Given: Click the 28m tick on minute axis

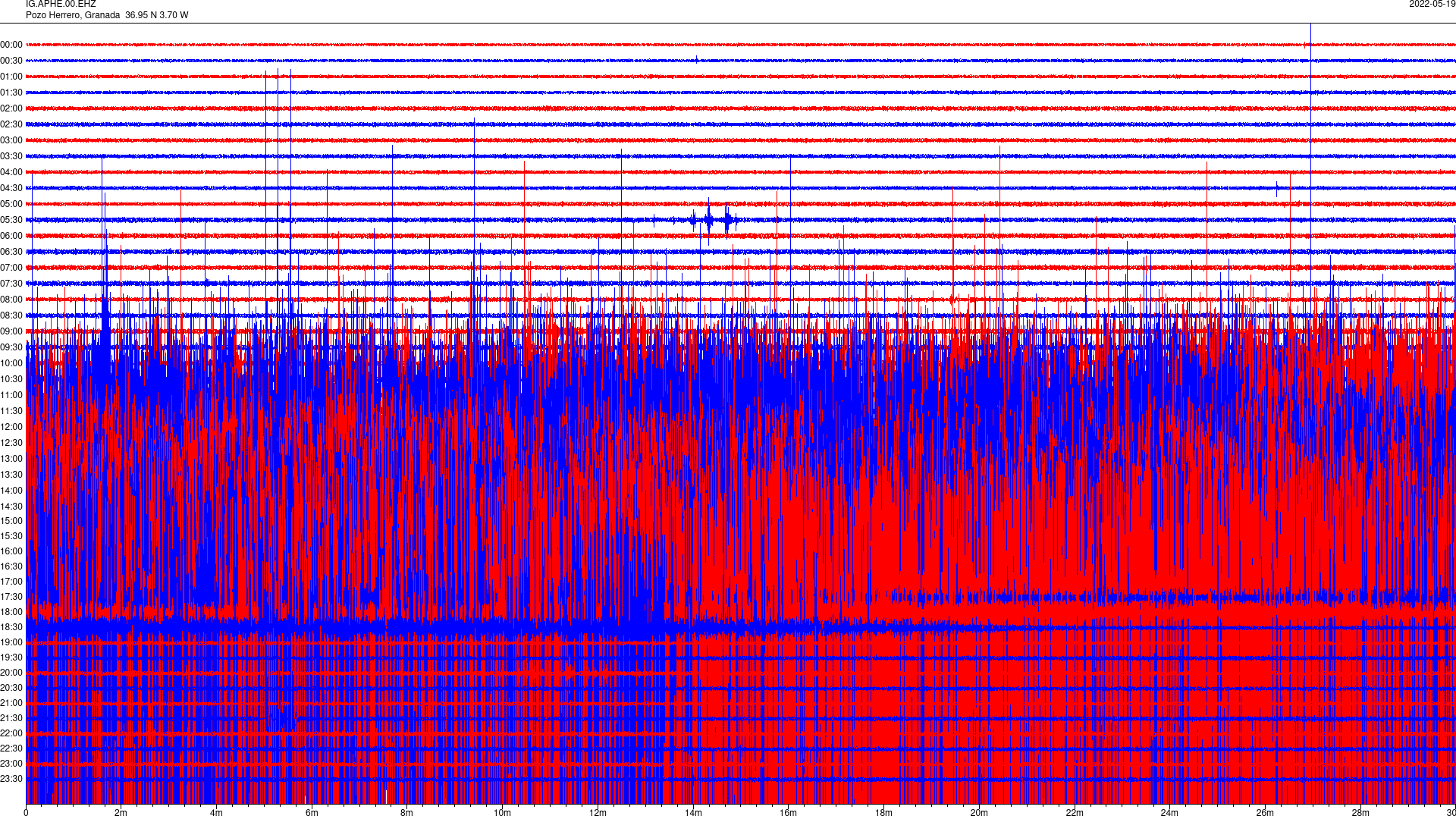Looking at the screenshot, I should (1360, 813).
